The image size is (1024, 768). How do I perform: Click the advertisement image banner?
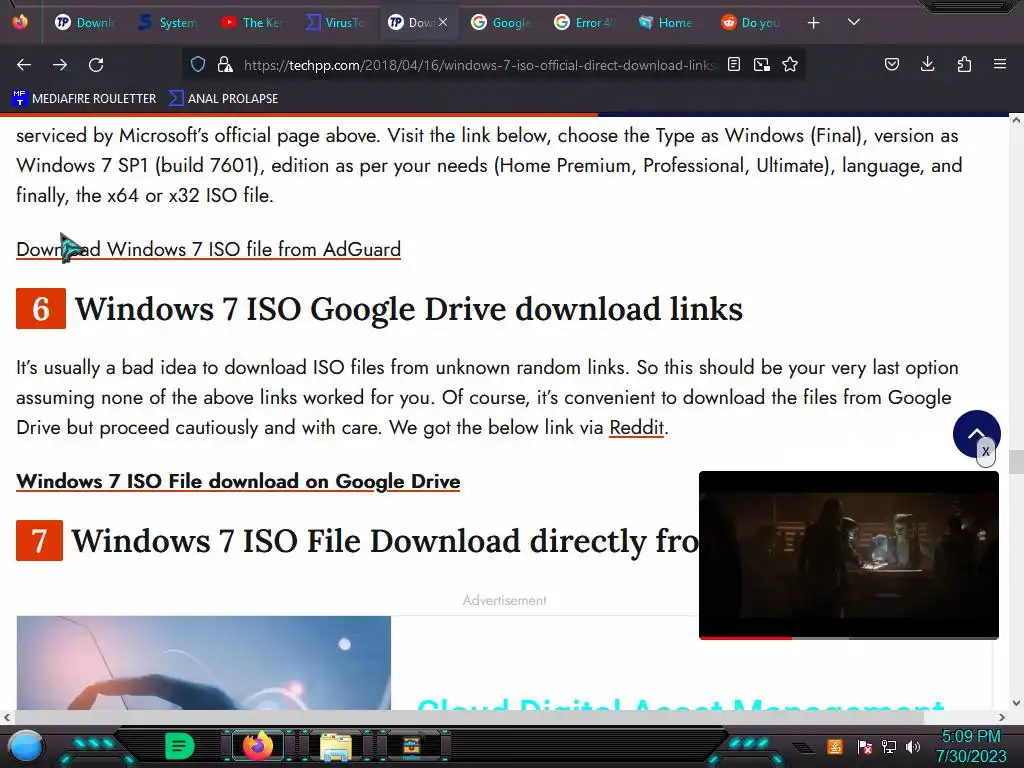[x=204, y=662]
